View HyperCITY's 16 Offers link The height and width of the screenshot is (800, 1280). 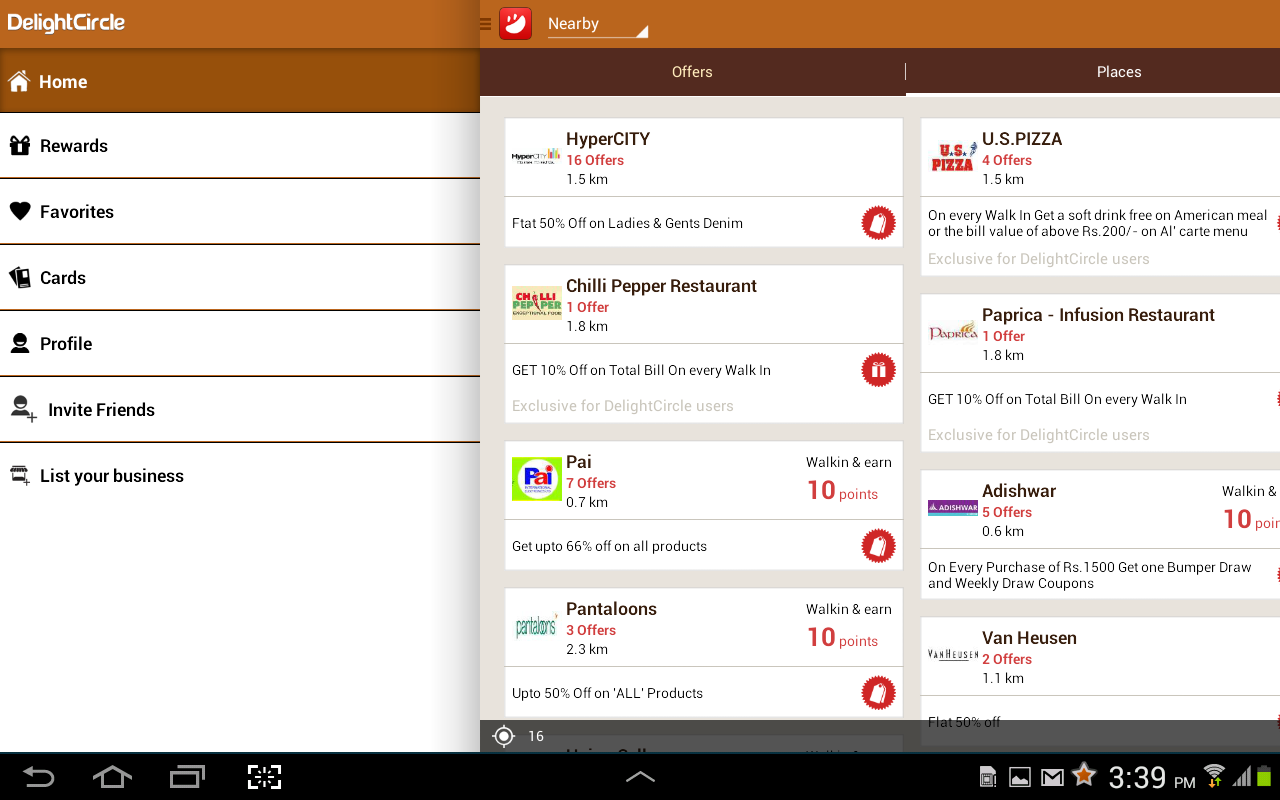[x=595, y=160]
